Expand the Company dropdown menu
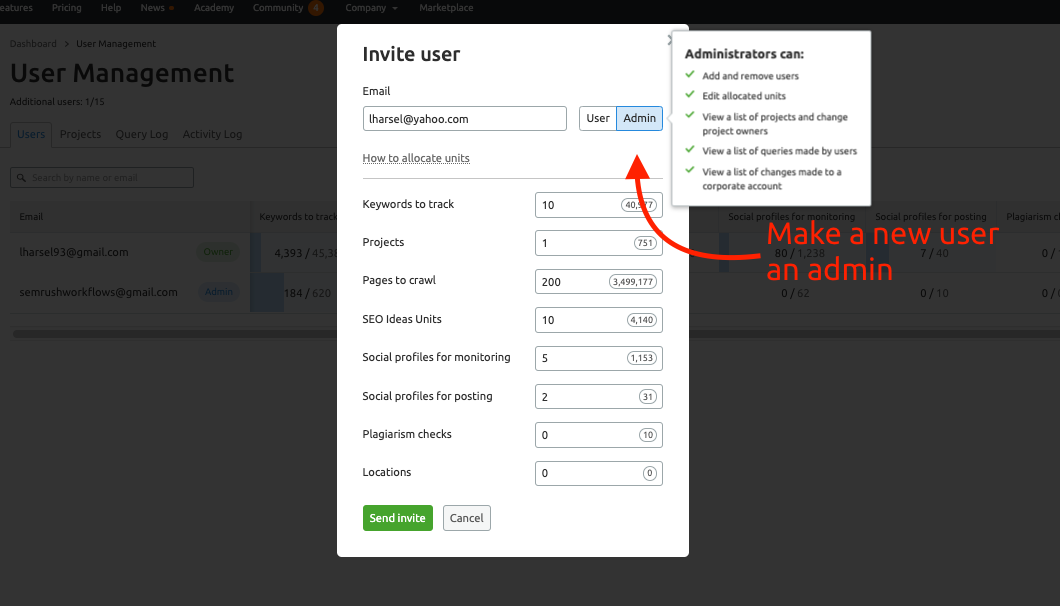This screenshot has height=606, width=1060. pos(371,7)
